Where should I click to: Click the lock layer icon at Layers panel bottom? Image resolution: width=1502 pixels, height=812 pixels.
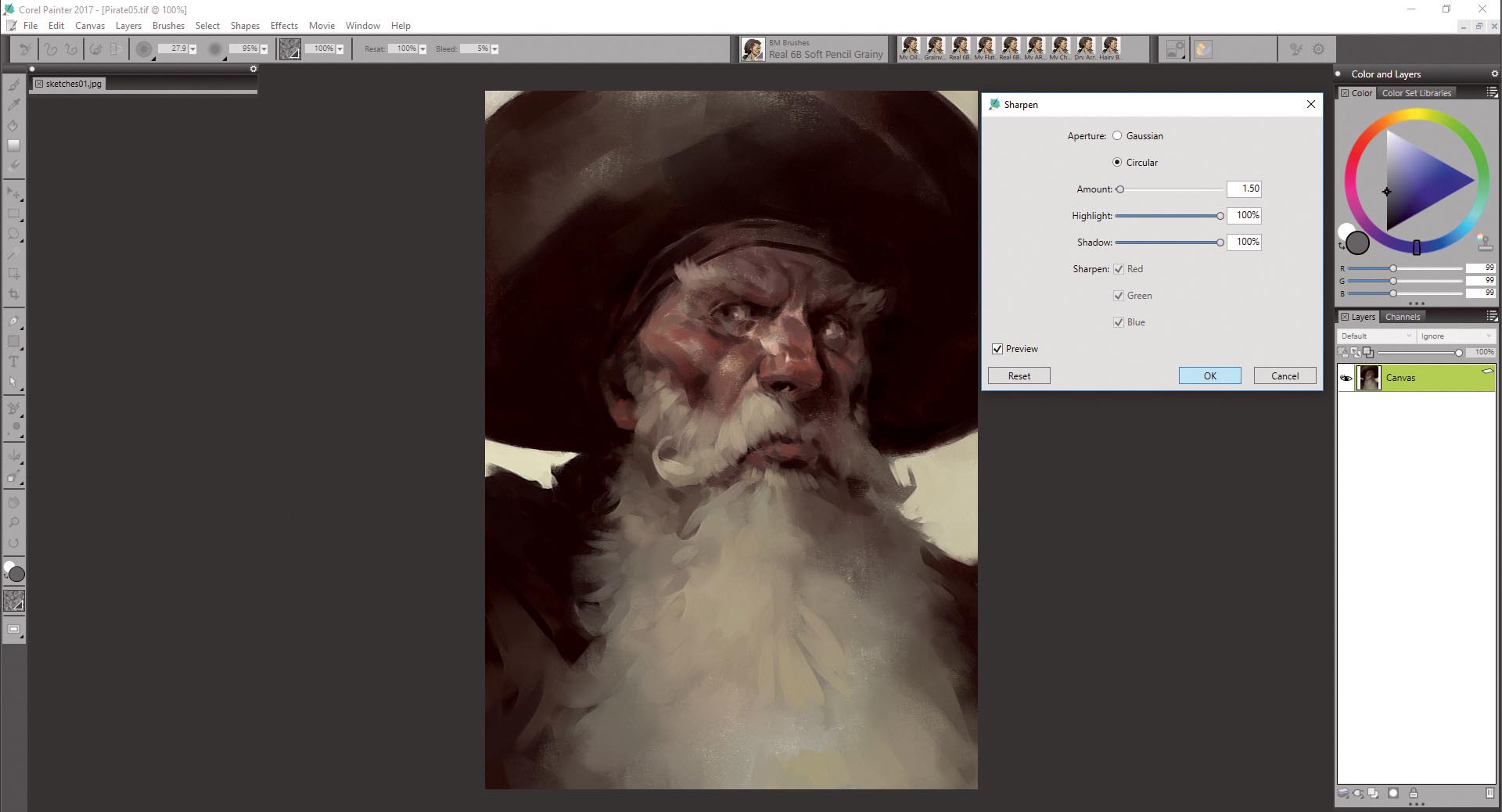(1413, 793)
